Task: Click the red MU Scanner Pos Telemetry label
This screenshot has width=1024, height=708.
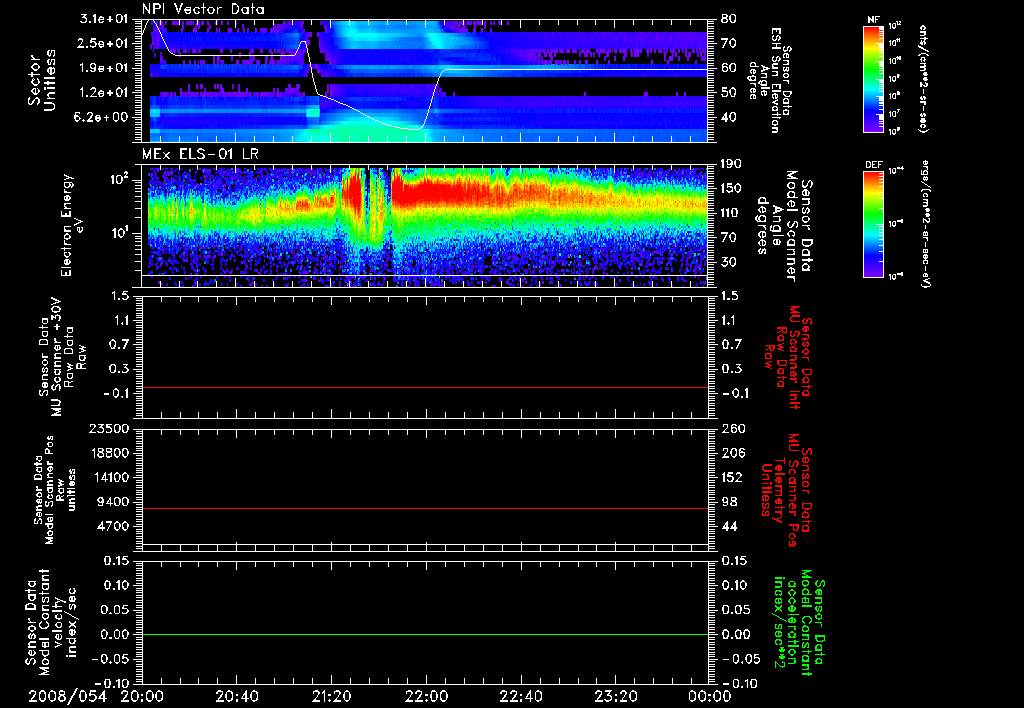Action: [x=786, y=489]
